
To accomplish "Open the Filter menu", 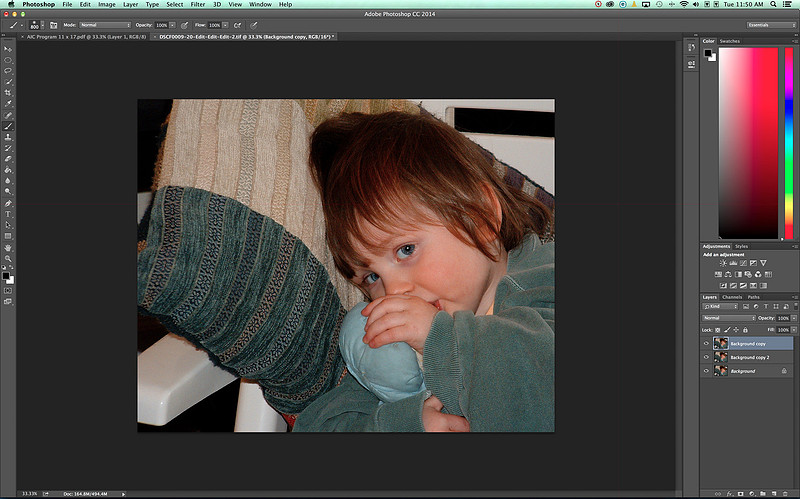I will pyautogui.click(x=196, y=5).
